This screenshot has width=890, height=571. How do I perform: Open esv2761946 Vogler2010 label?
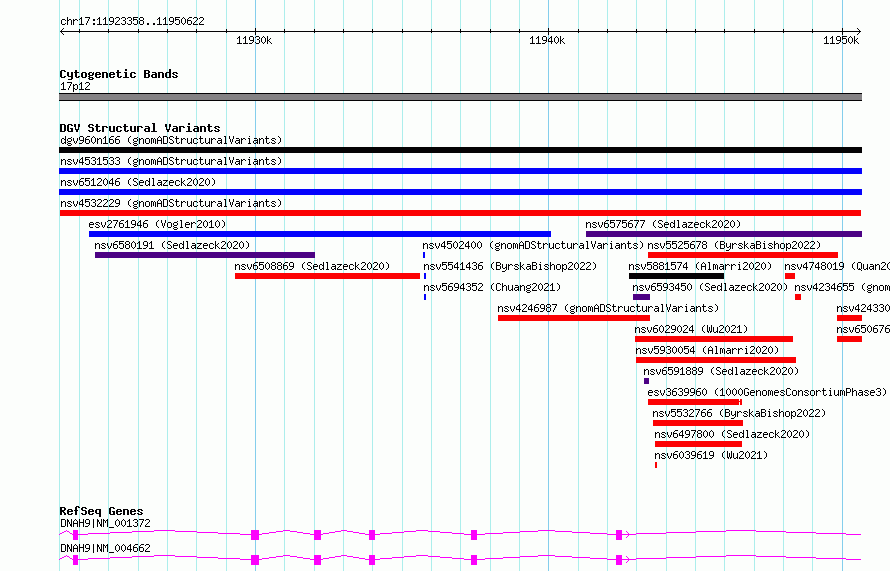[x=157, y=224]
